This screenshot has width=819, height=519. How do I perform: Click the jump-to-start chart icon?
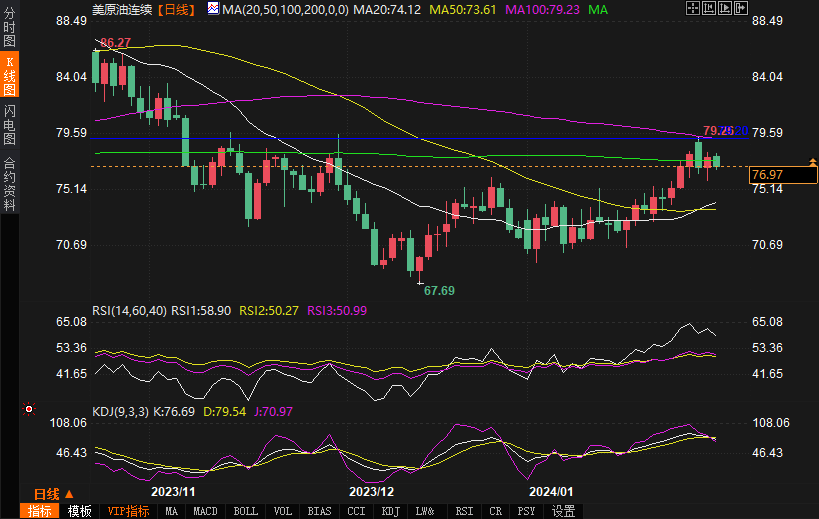click(x=708, y=9)
